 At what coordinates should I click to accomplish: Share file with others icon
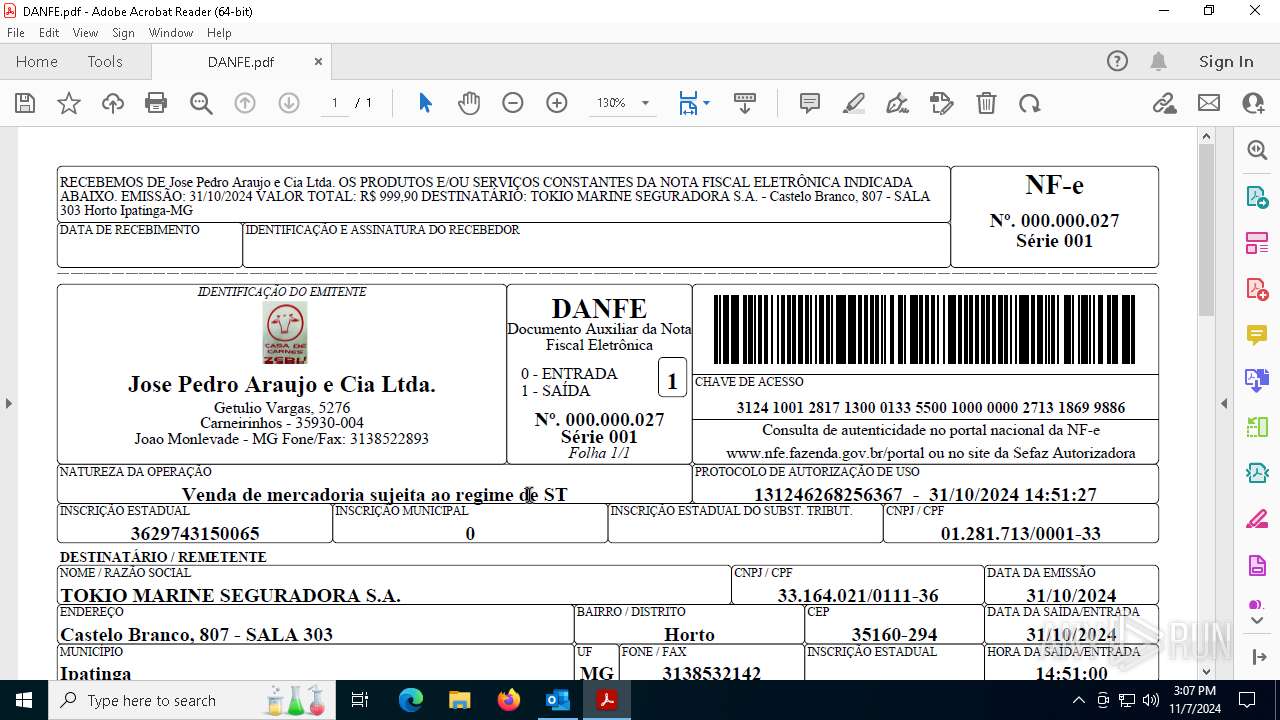[x=1253, y=103]
